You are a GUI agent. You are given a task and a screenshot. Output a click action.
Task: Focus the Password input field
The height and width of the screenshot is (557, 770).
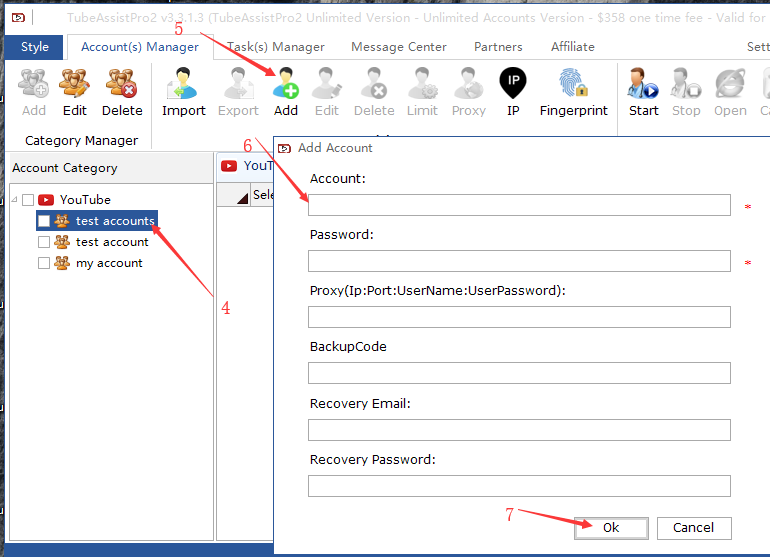point(519,261)
